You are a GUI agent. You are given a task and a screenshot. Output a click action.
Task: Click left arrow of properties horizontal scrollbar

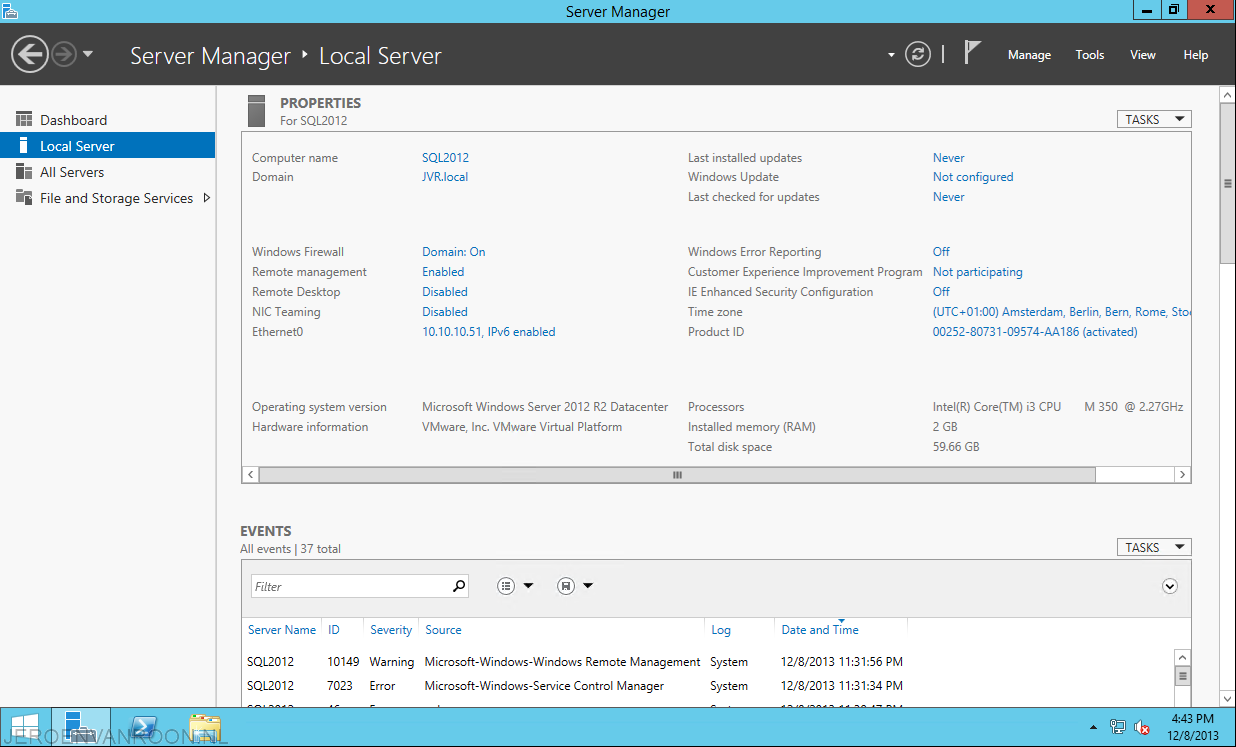(251, 475)
